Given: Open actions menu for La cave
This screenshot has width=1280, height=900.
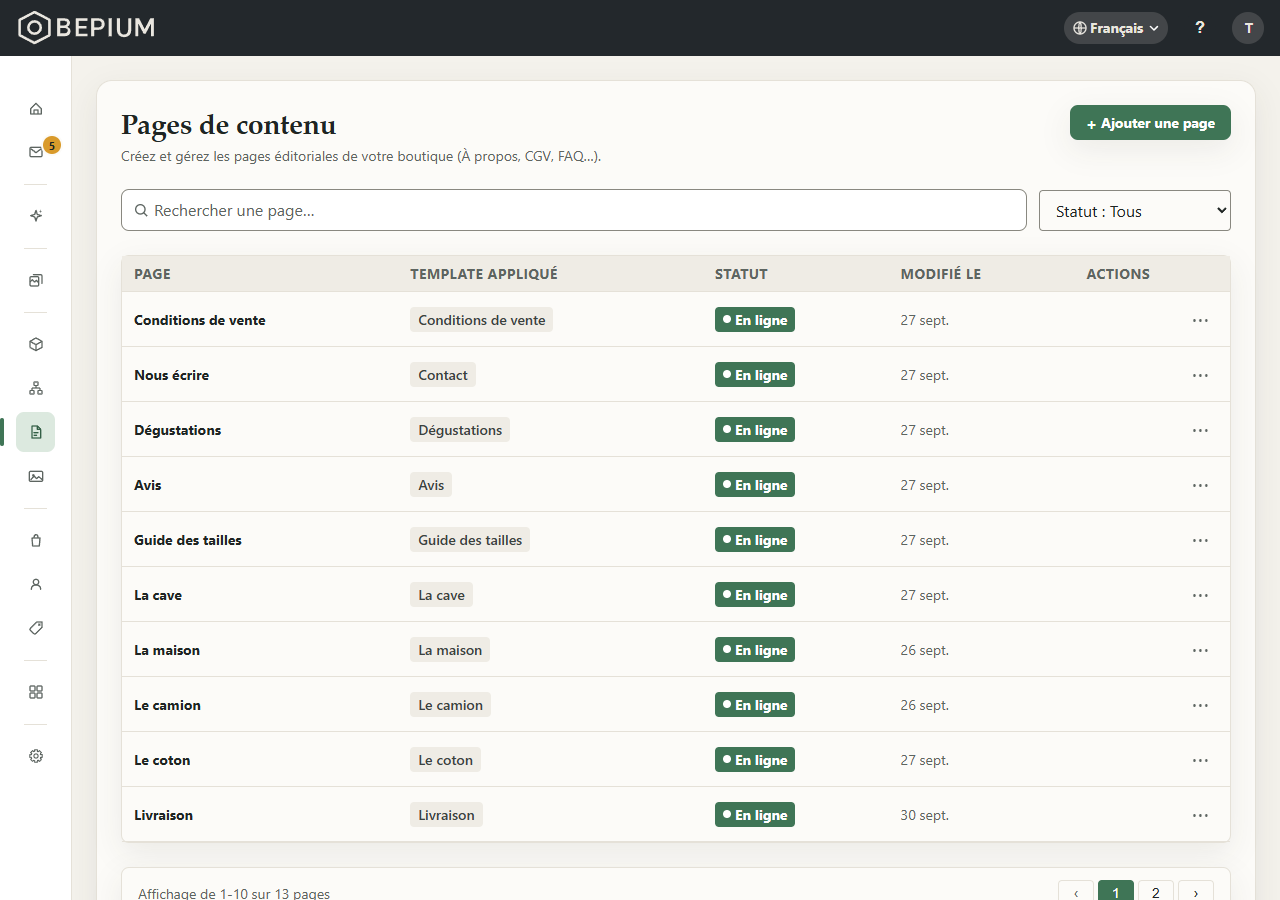Looking at the screenshot, I should (1200, 595).
